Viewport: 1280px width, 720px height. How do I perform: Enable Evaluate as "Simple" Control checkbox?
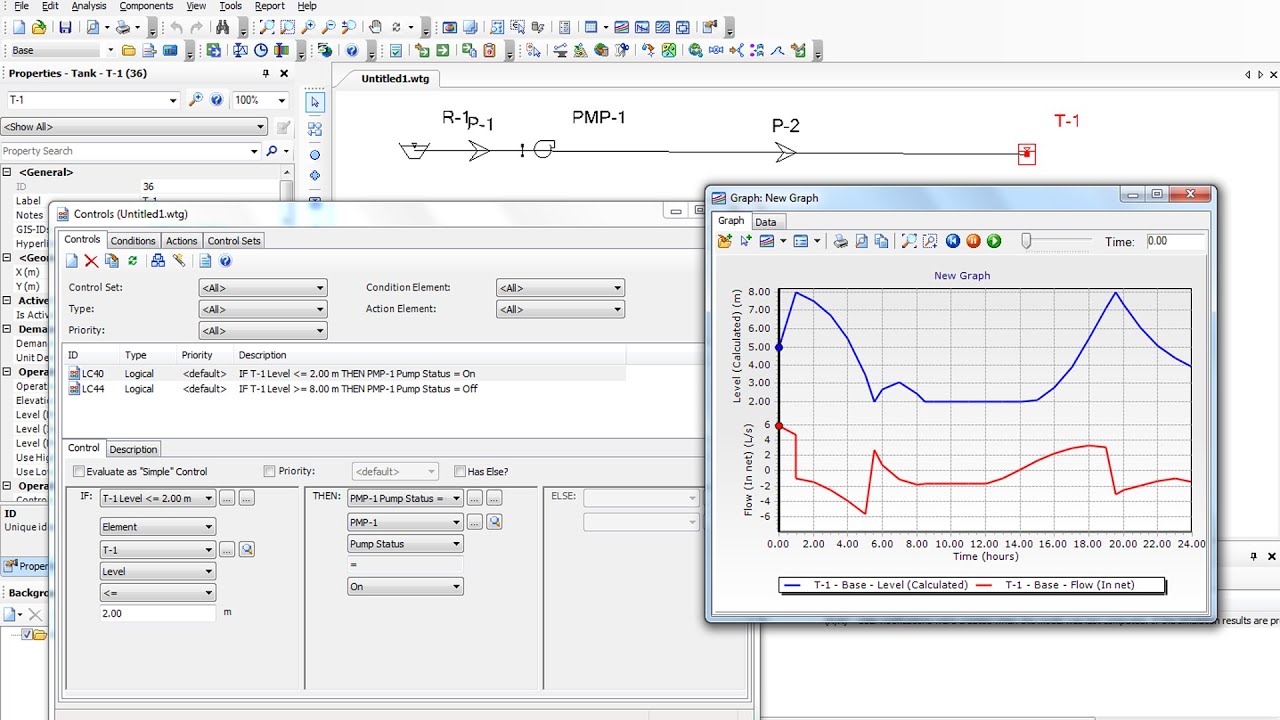click(79, 472)
